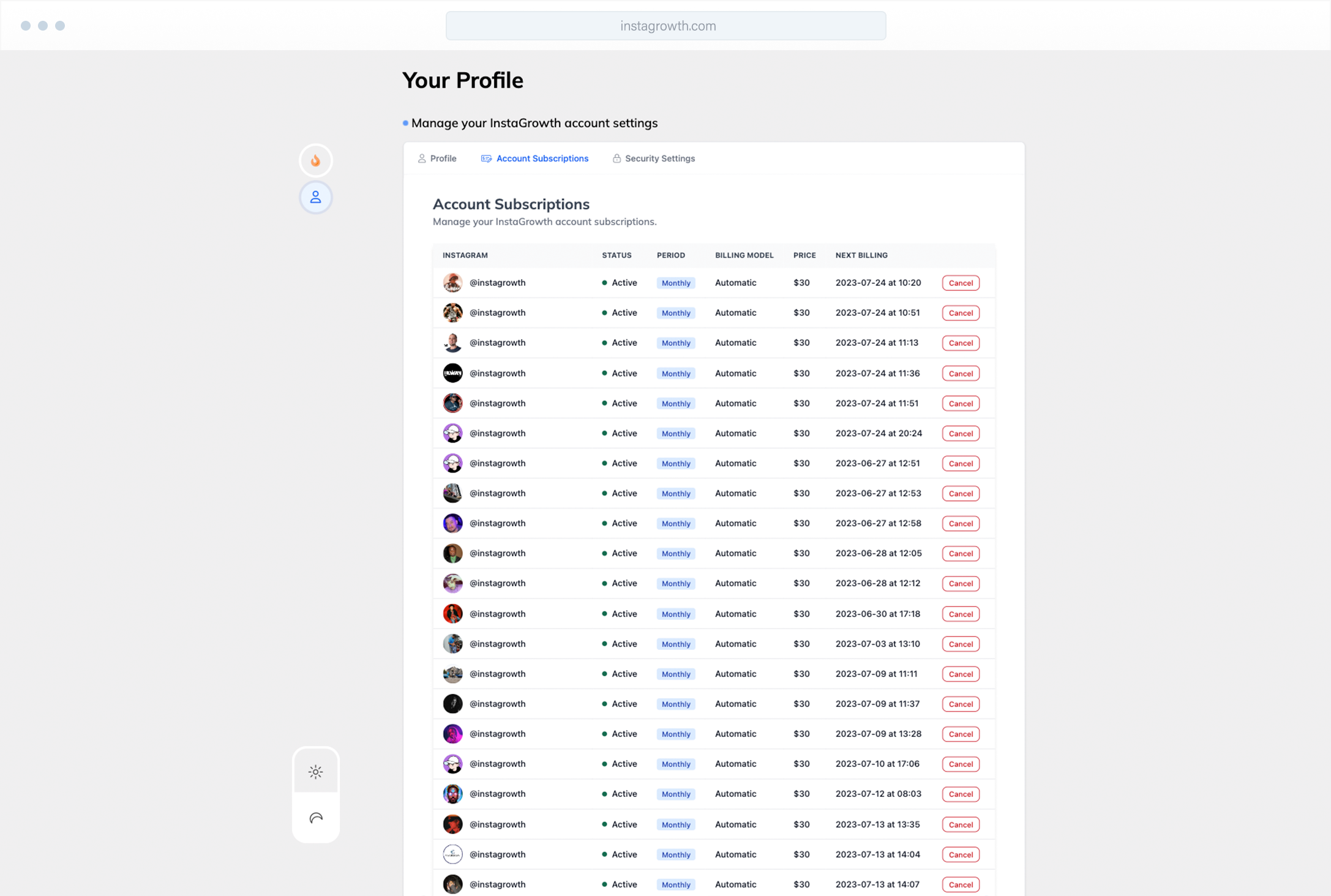1331x896 pixels.
Task: Click avatar of row billing 2023-06-27 at 12:53
Action: (x=452, y=493)
